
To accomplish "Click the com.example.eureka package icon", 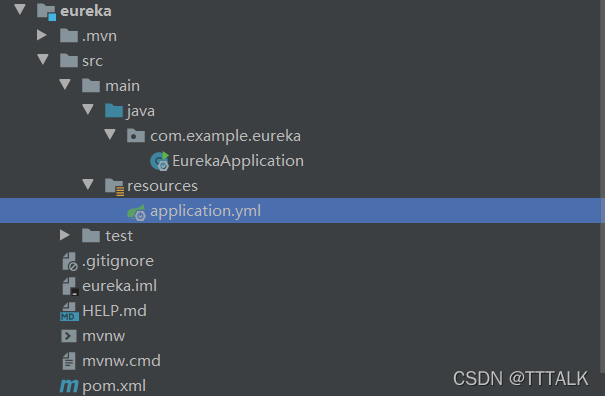I will tap(136, 135).
